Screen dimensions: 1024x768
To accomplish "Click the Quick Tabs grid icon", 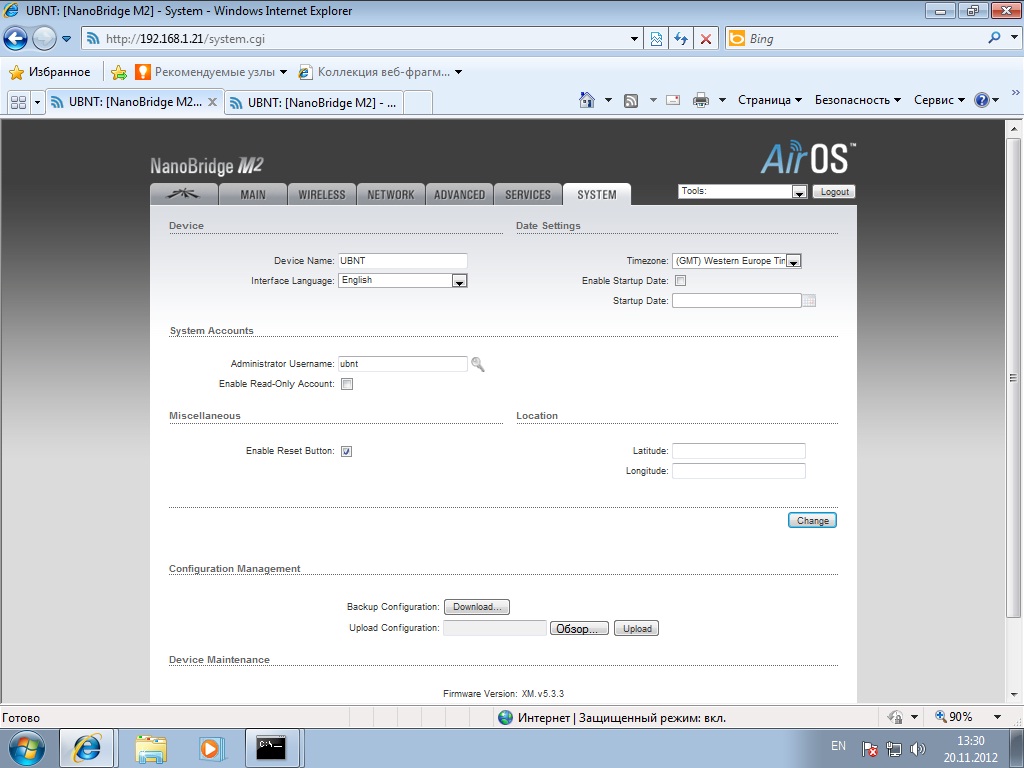I will pos(18,103).
